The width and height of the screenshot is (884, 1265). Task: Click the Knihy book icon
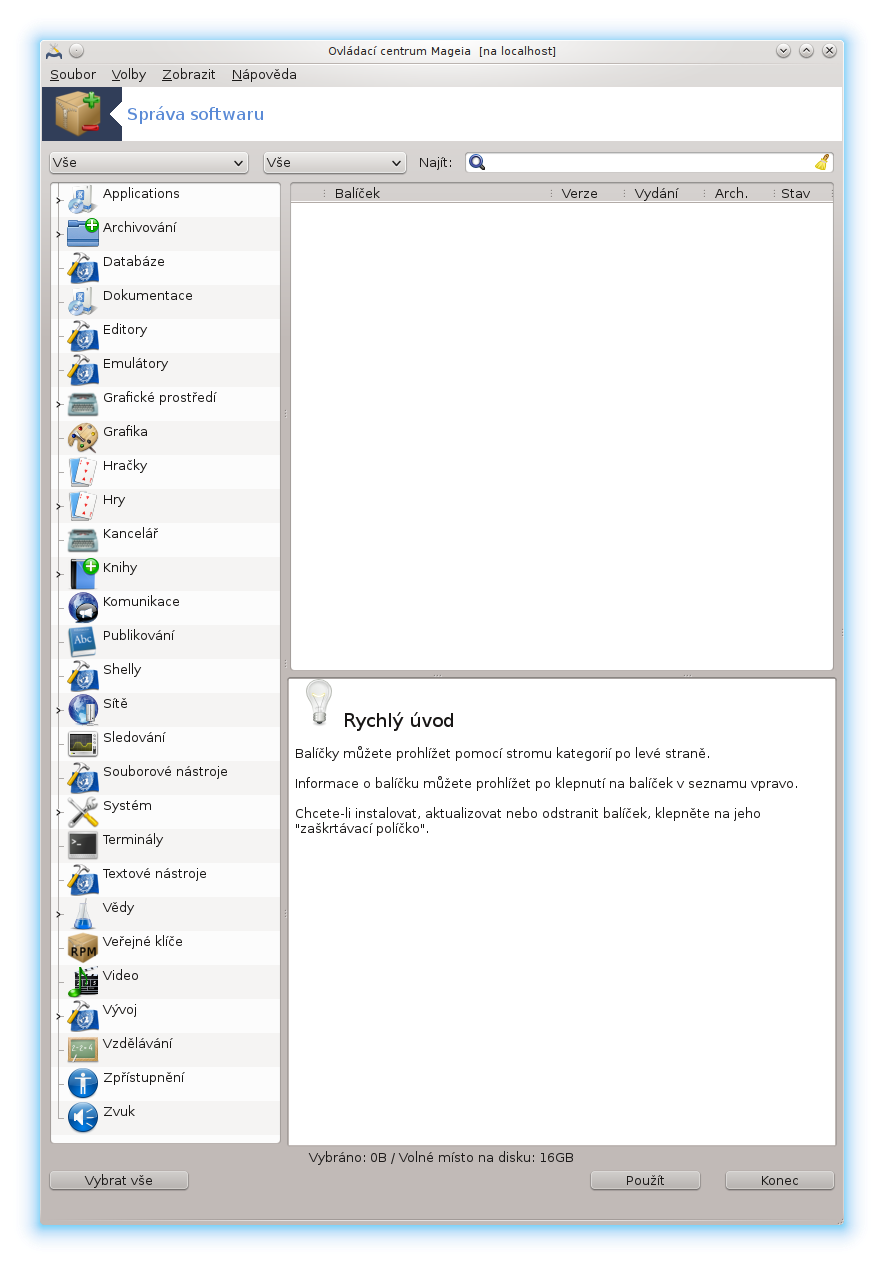[x=83, y=574]
